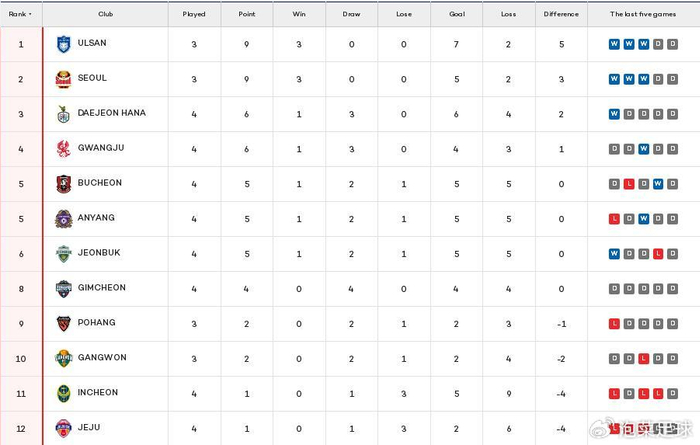Screen dimensions: 700x445
Task: Click Ulsan's first blue W result badge
Action: (613, 44)
